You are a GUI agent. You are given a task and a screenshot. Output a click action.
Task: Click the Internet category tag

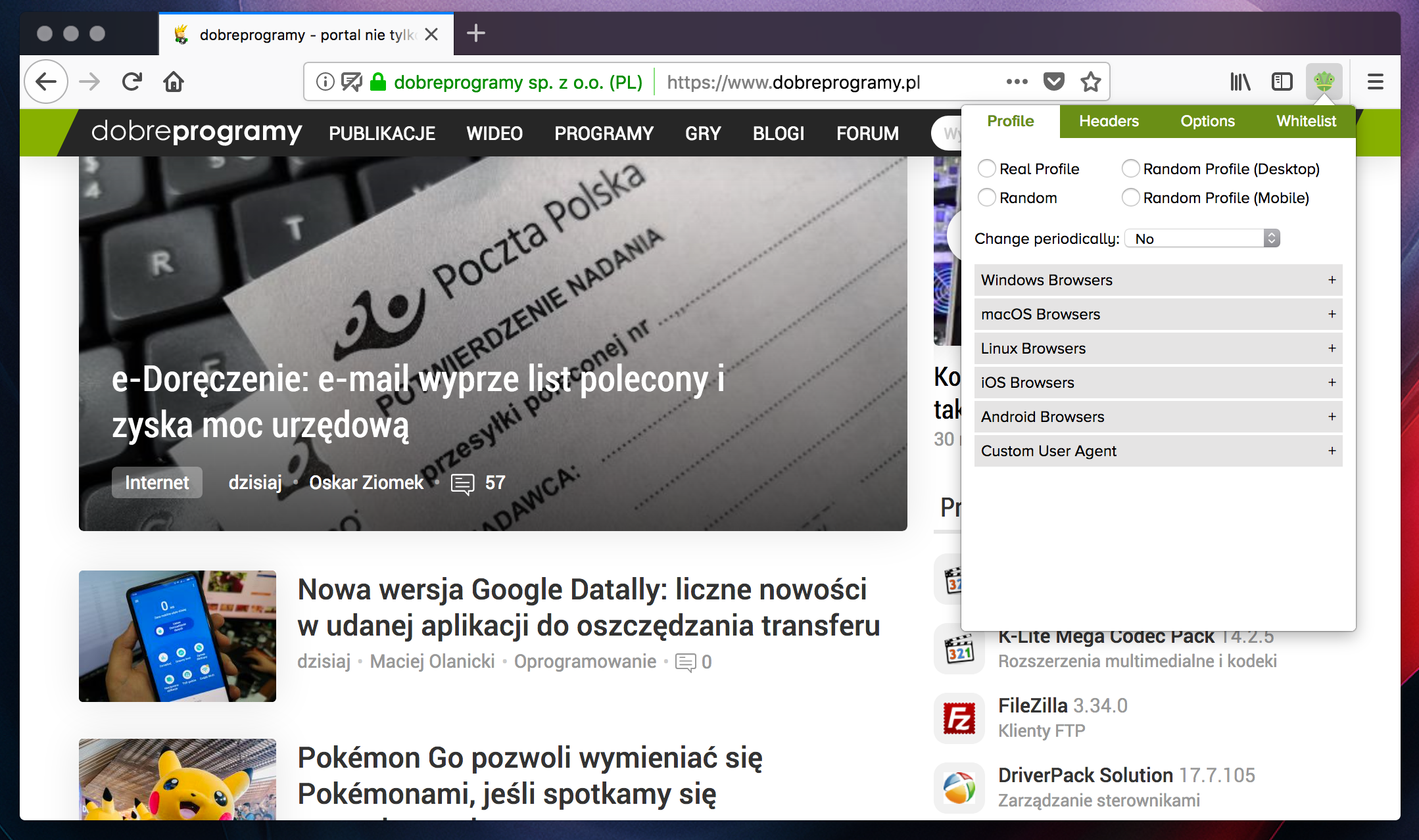point(157,482)
